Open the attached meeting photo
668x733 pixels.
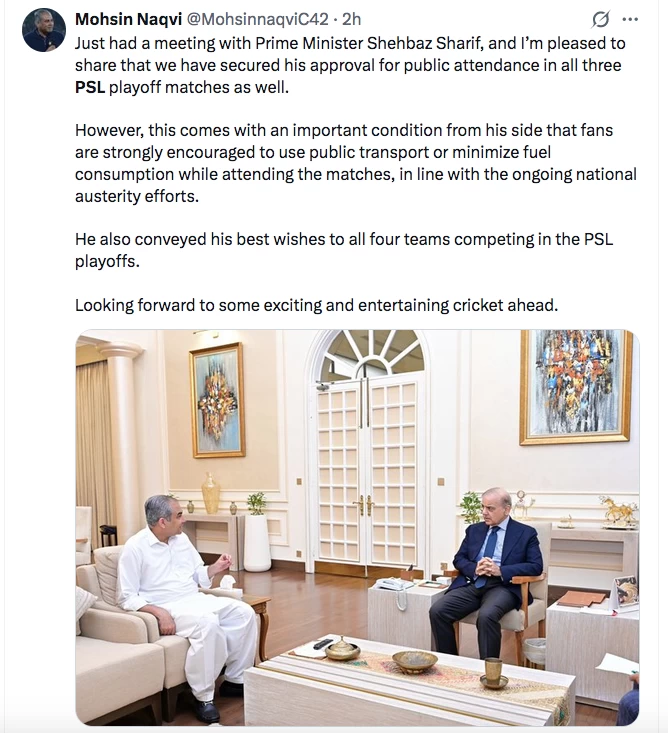click(x=357, y=527)
